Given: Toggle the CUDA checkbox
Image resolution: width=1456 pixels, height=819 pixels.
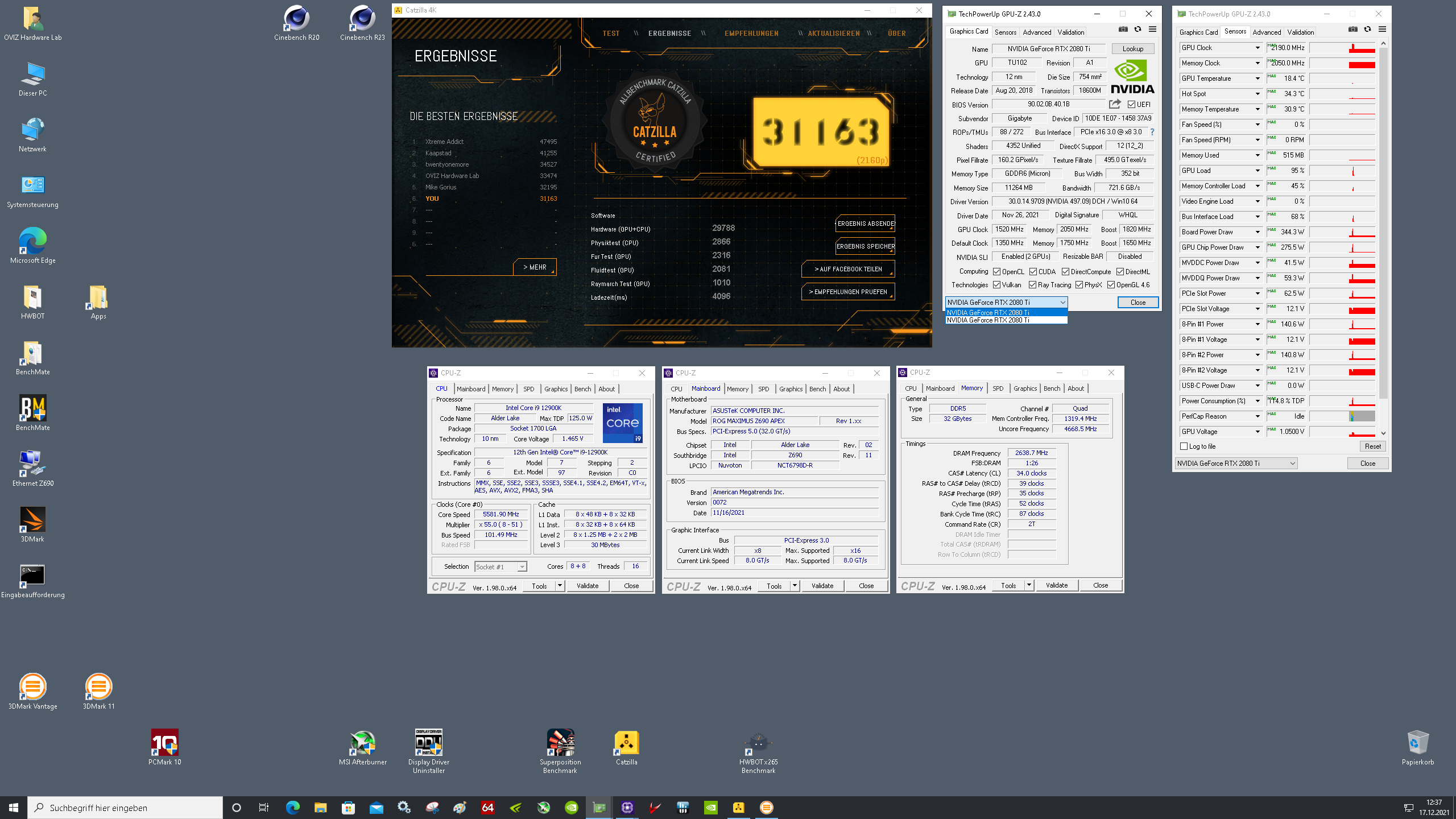Looking at the screenshot, I should tap(1033, 272).
